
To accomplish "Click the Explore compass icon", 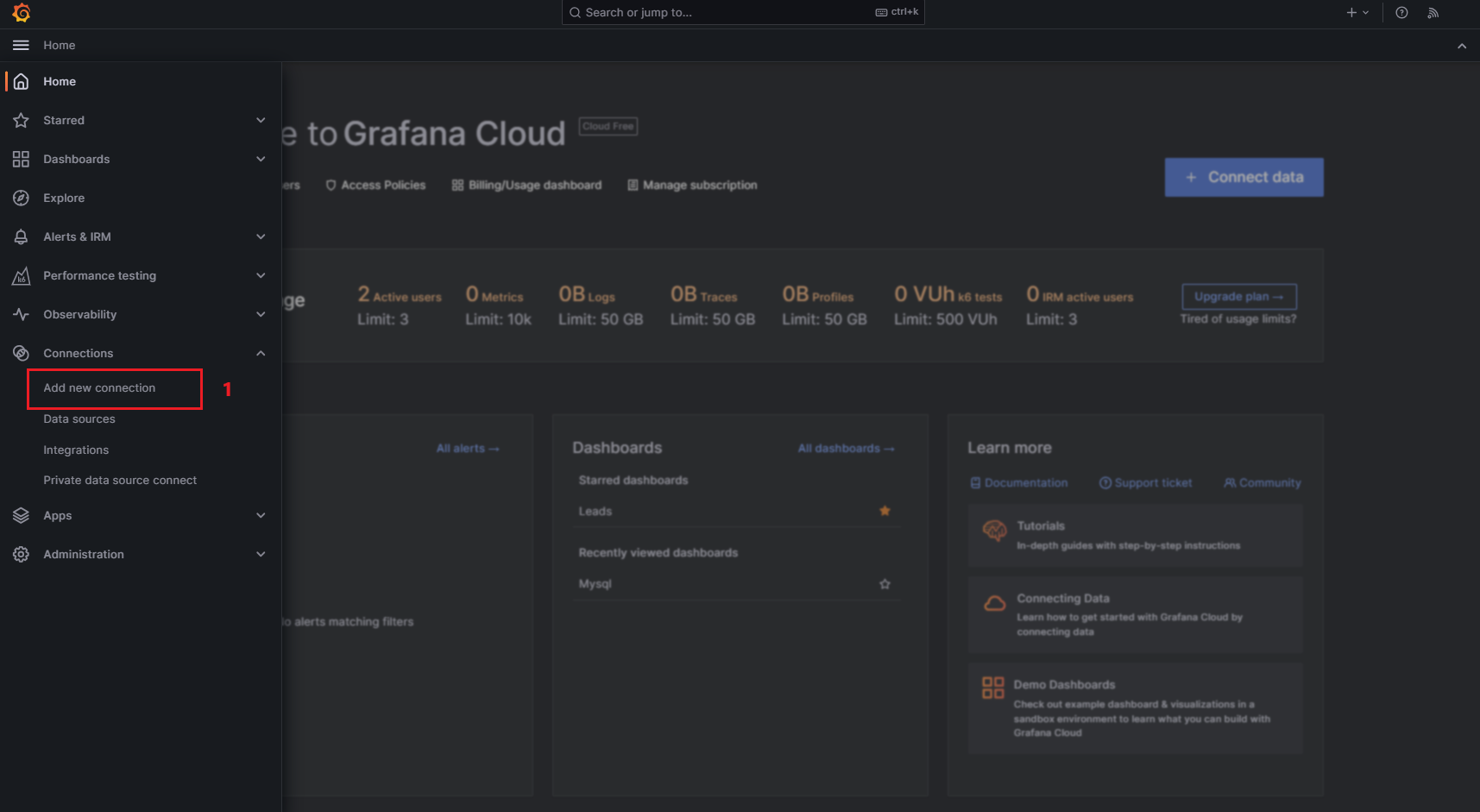I will point(22,198).
